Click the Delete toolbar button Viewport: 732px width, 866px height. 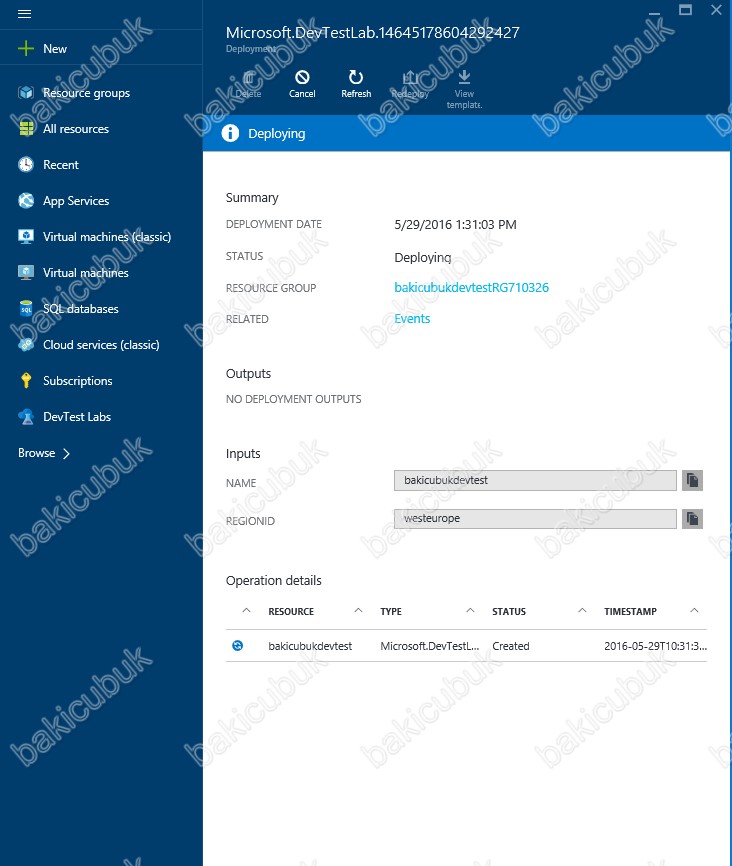(x=249, y=85)
